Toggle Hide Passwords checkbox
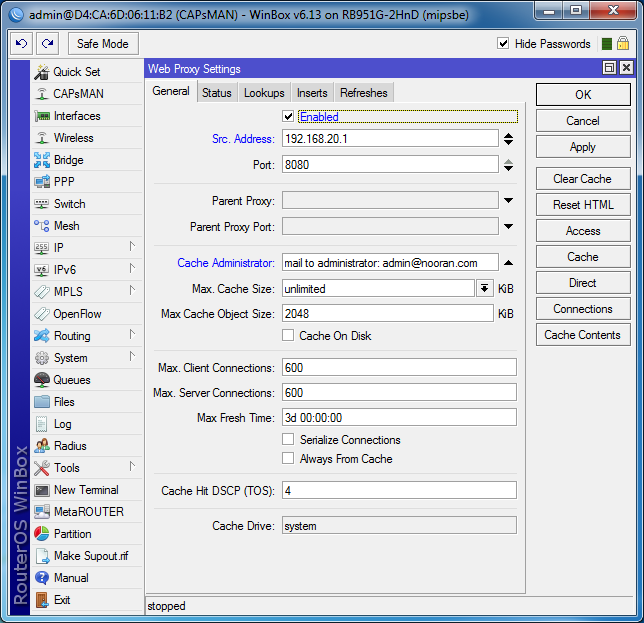The height and width of the screenshot is (623, 644). tap(503, 43)
